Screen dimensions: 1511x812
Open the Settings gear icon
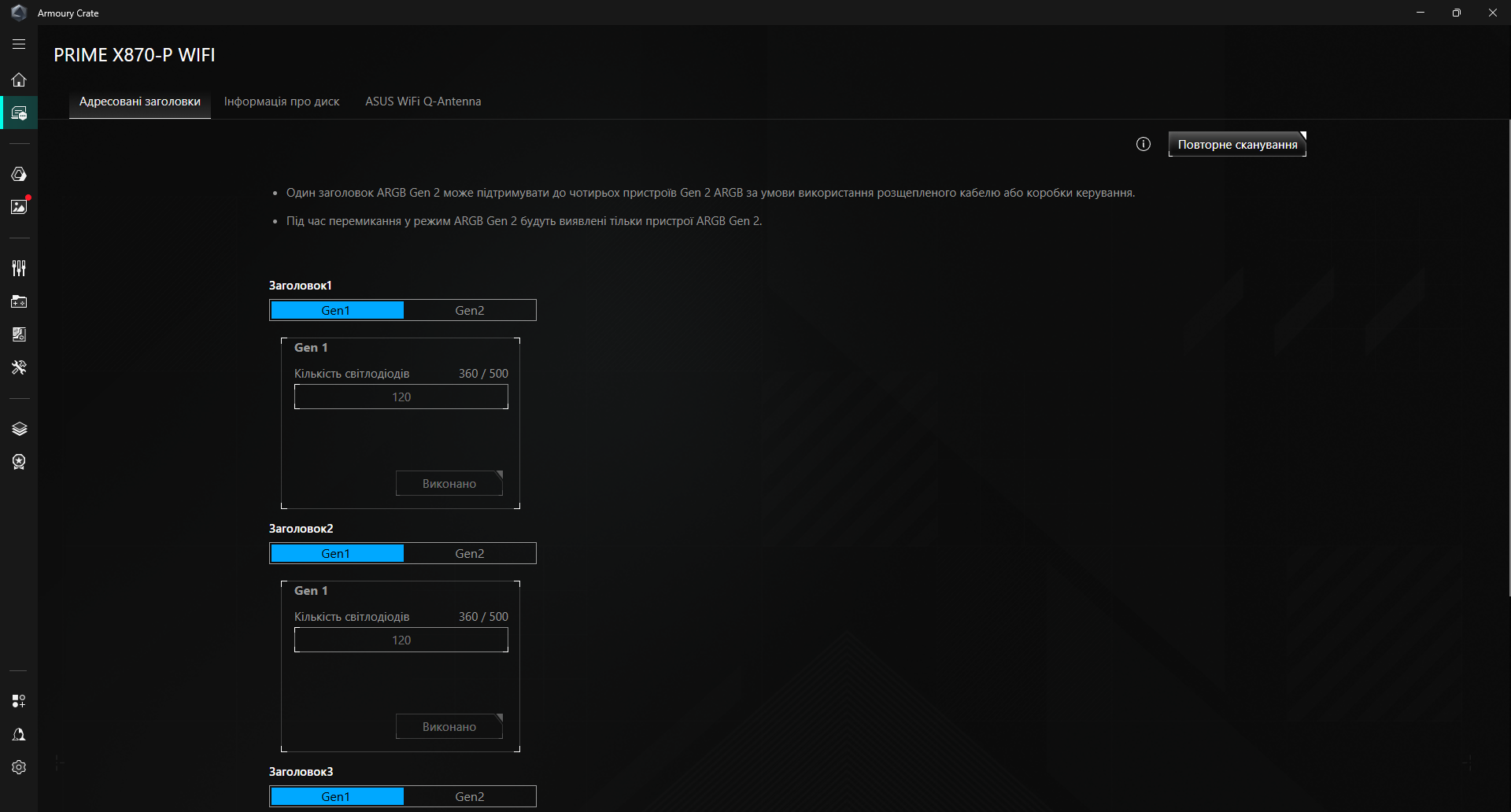click(19, 767)
